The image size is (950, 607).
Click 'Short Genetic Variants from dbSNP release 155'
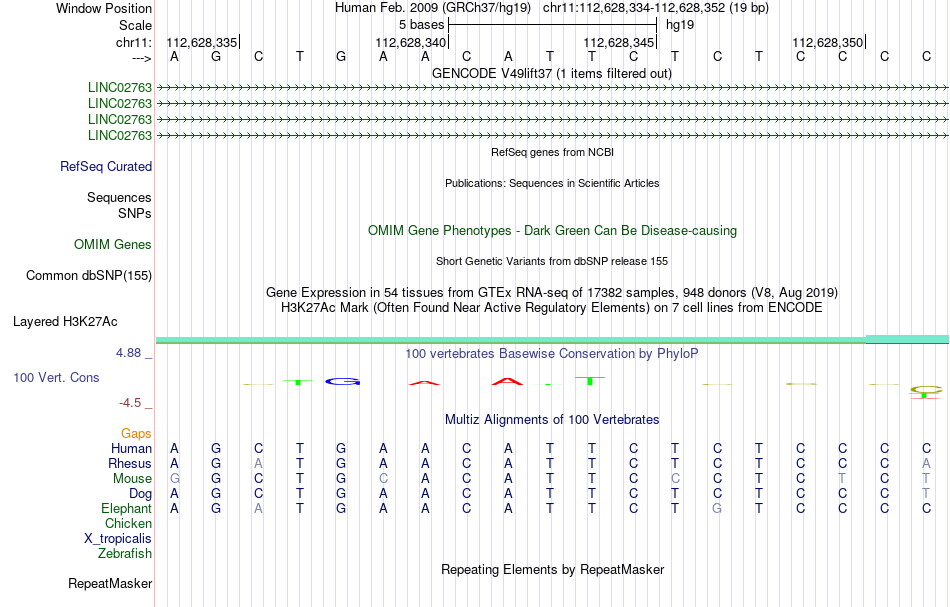point(552,261)
